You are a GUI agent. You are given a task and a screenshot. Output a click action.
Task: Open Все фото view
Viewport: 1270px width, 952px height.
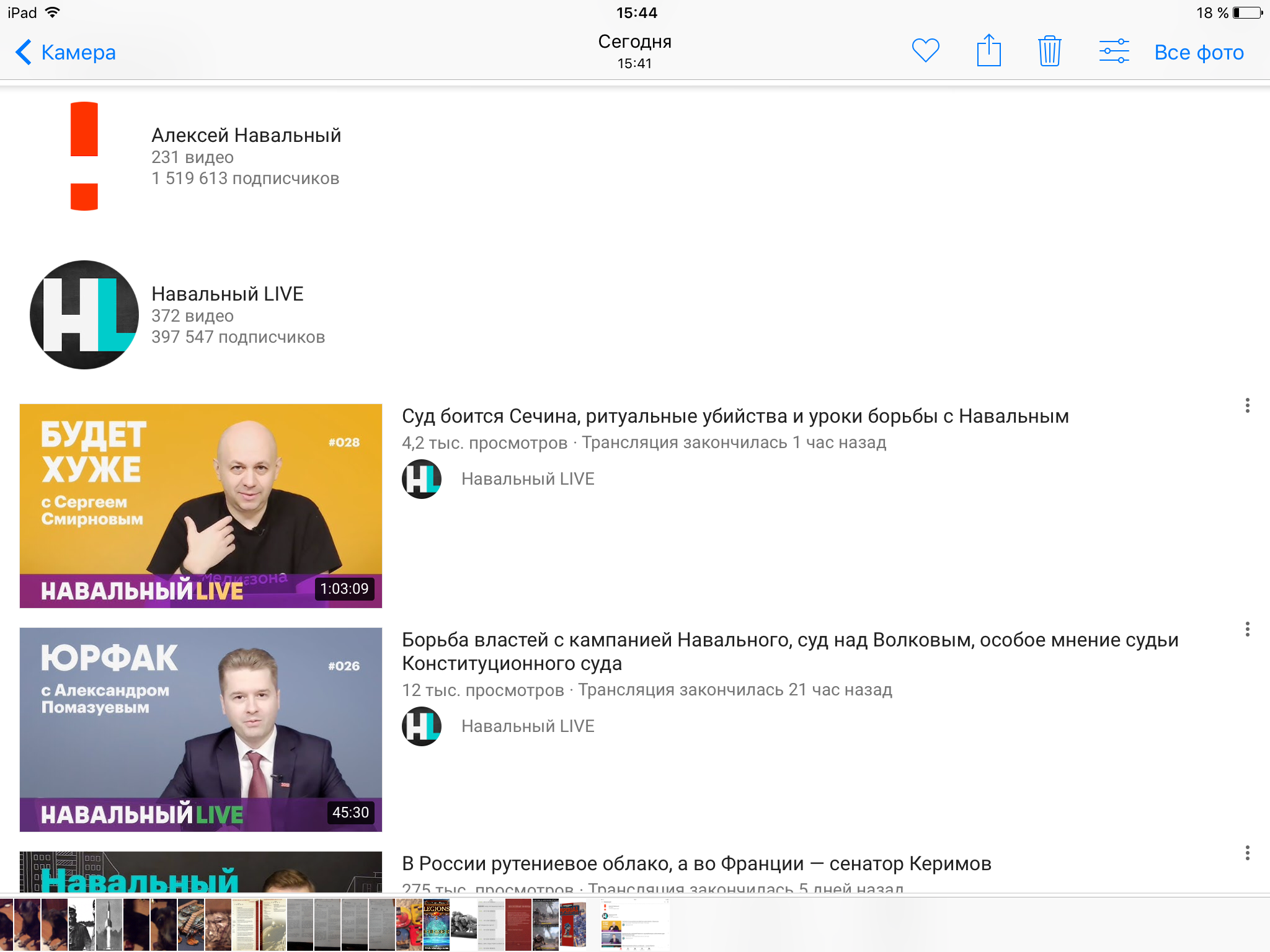click(x=1199, y=53)
